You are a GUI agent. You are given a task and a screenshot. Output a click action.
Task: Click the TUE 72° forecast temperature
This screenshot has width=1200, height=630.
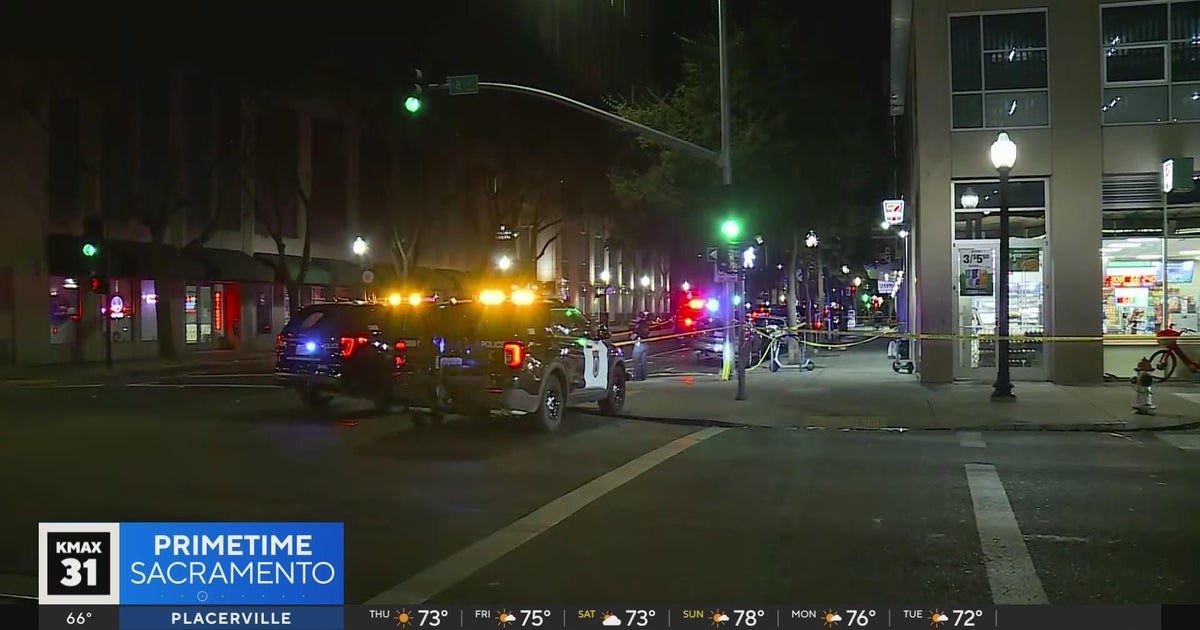[x=966, y=618]
